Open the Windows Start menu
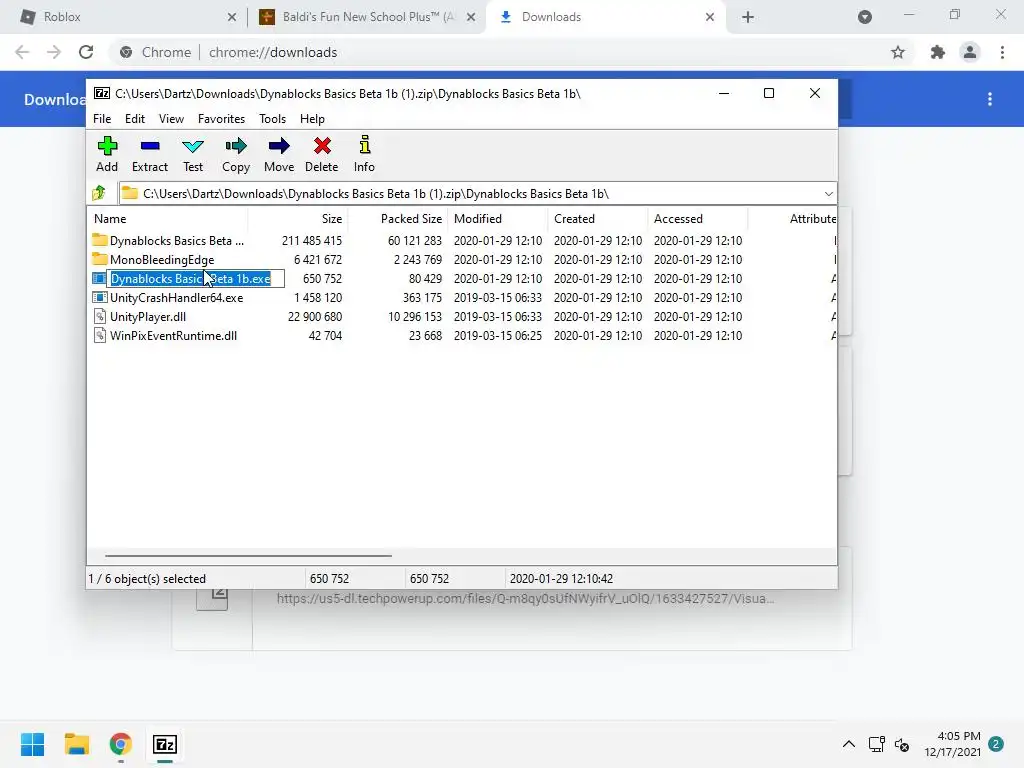 tap(33, 744)
